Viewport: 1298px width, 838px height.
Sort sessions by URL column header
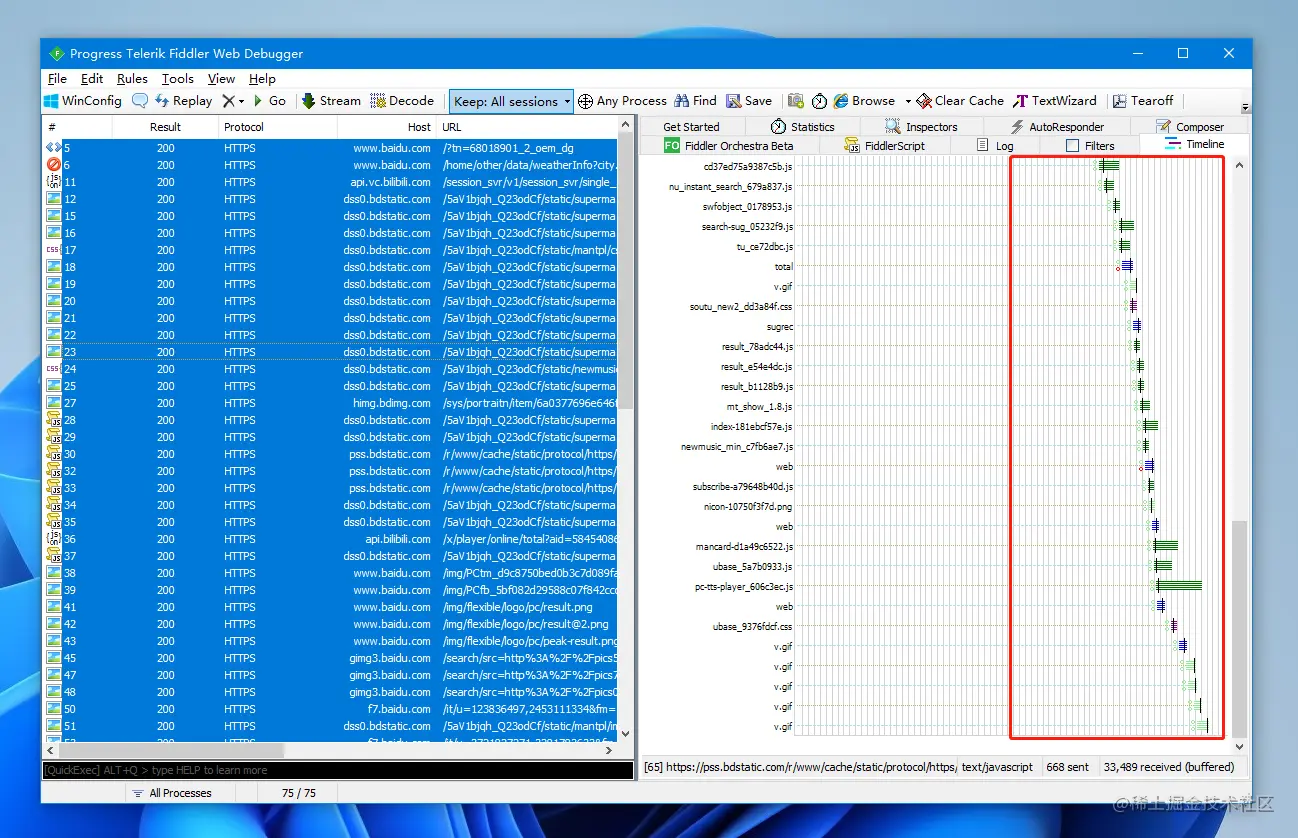click(x=527, y=127)
